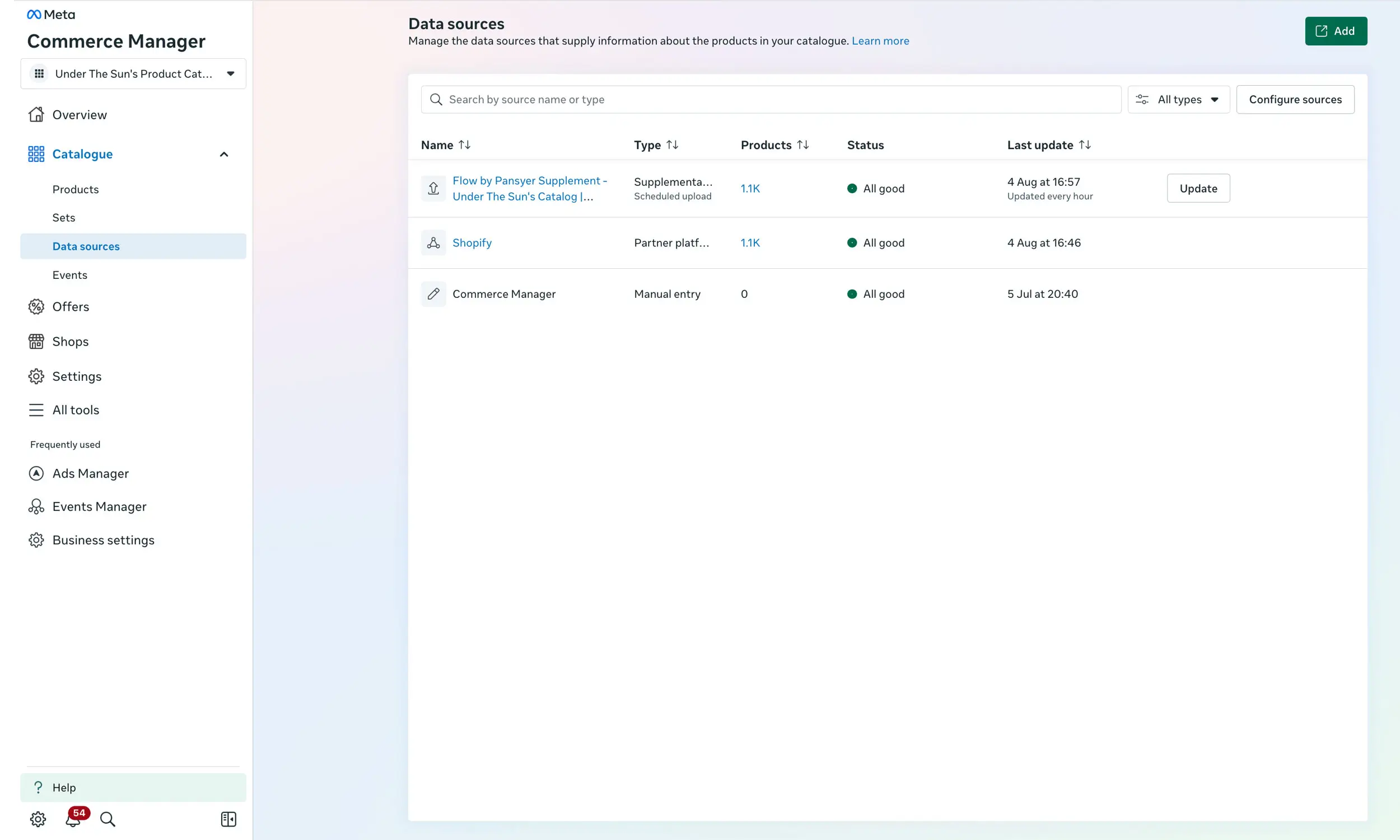The width and height of the screenshot is (1400, 840).
Task: Go to Products in Catalogue menu
Action: coord(75,189)
